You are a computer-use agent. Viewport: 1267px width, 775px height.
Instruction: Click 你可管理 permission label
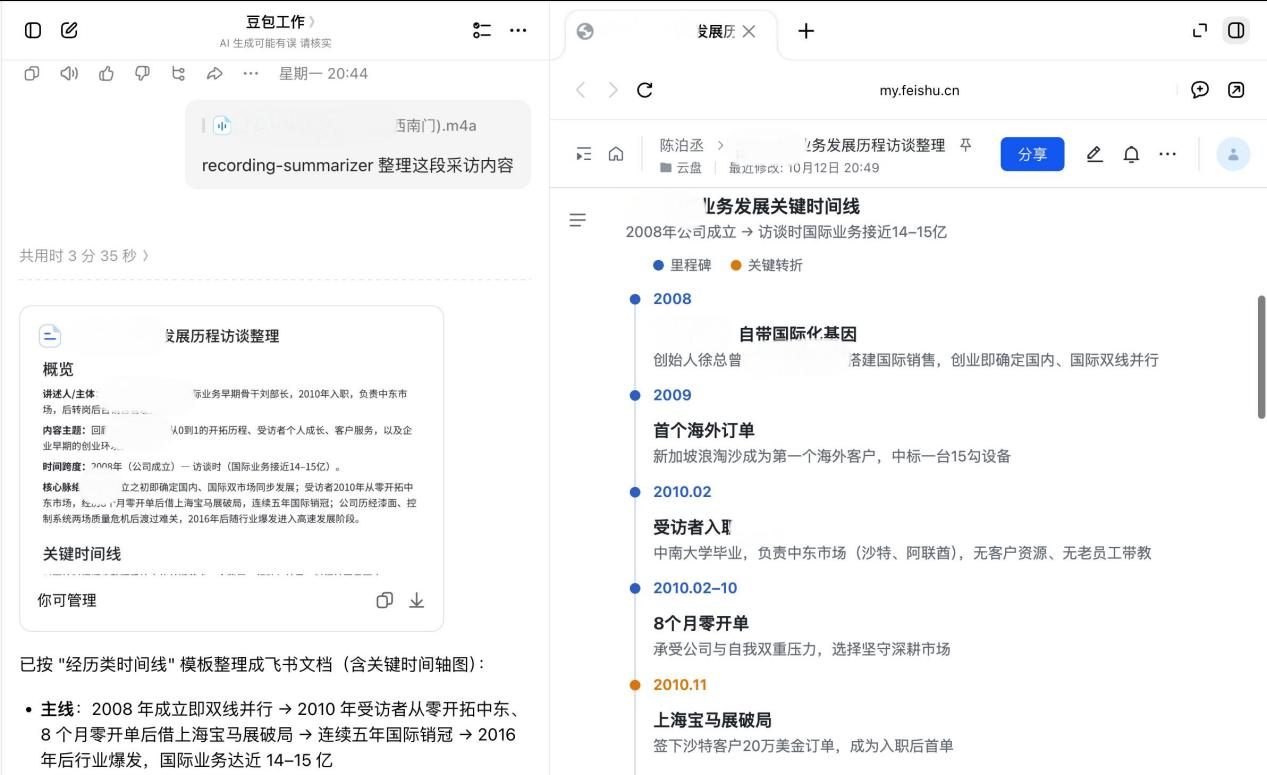[x=67, y=600]
